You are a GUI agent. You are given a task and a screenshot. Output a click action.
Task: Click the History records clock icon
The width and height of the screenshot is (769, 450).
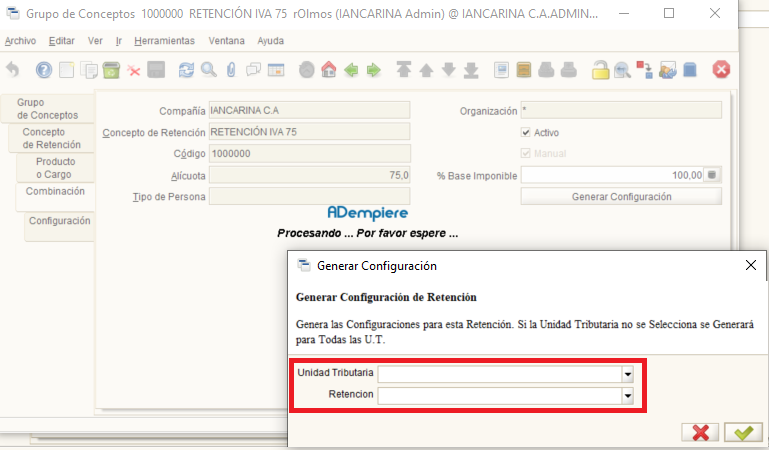coord(307,70)
